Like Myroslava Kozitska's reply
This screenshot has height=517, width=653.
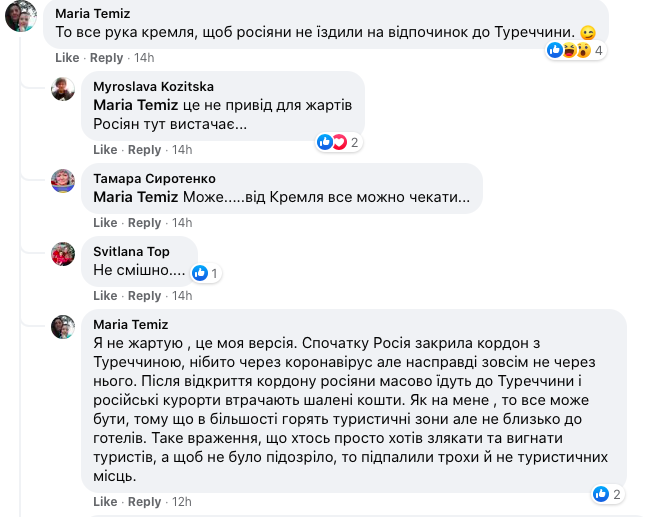click(105, 150)
